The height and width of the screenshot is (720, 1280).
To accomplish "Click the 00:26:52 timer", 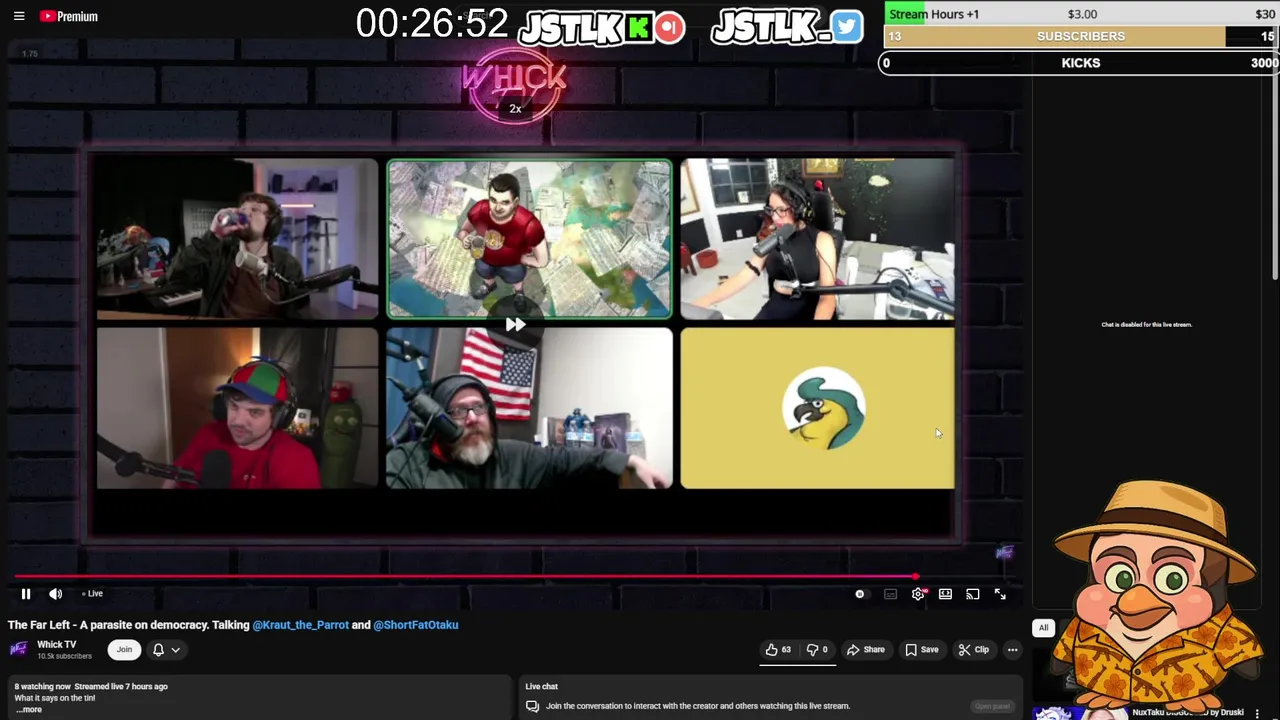I will pos(432,24).
